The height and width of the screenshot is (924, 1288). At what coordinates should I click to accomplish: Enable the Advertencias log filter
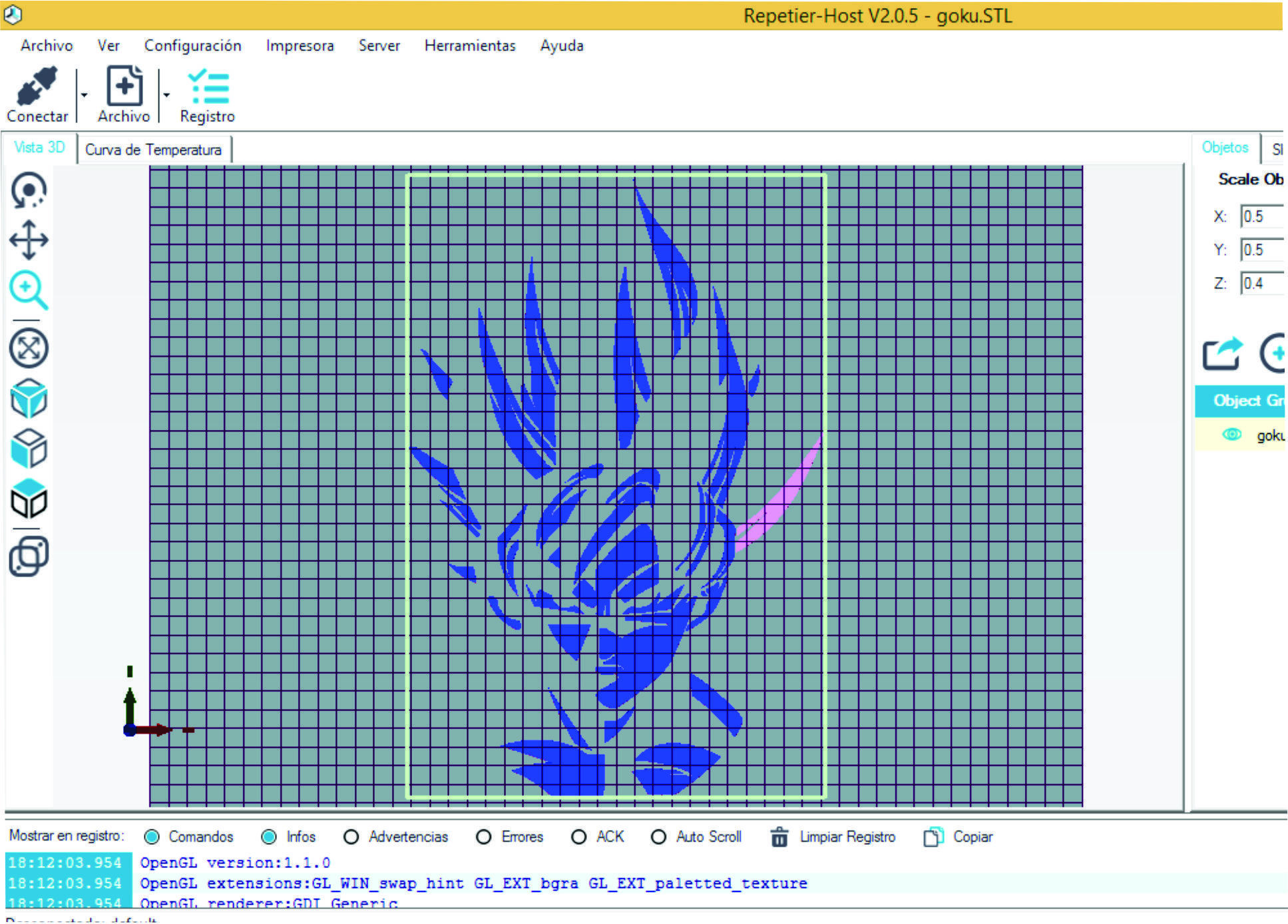coord(351,837)
